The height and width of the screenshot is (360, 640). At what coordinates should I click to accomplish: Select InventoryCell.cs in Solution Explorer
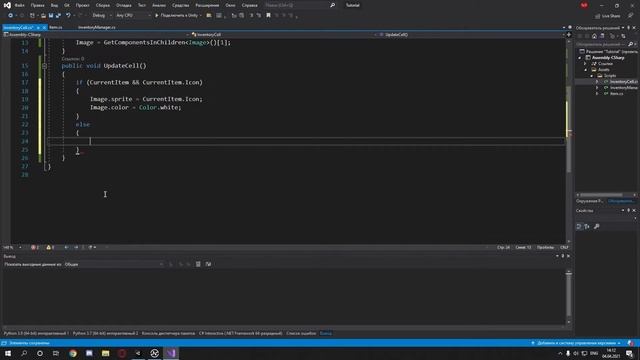[624, 82]
